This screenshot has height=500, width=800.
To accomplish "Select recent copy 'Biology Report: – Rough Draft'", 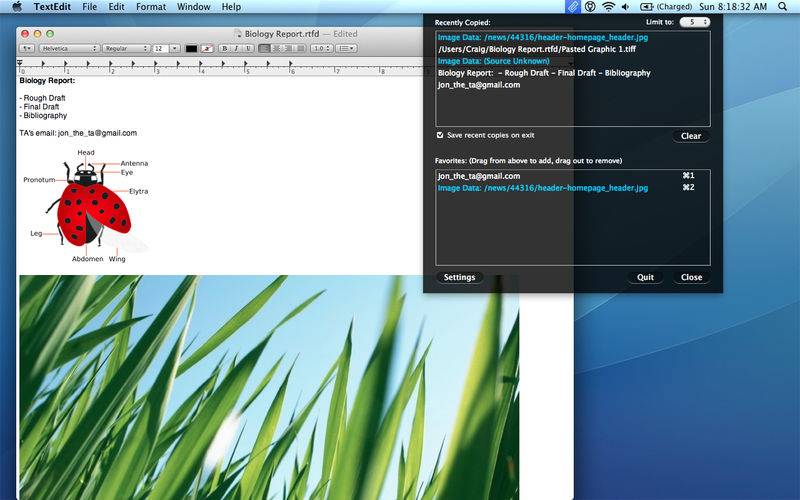I will point(544,73).
